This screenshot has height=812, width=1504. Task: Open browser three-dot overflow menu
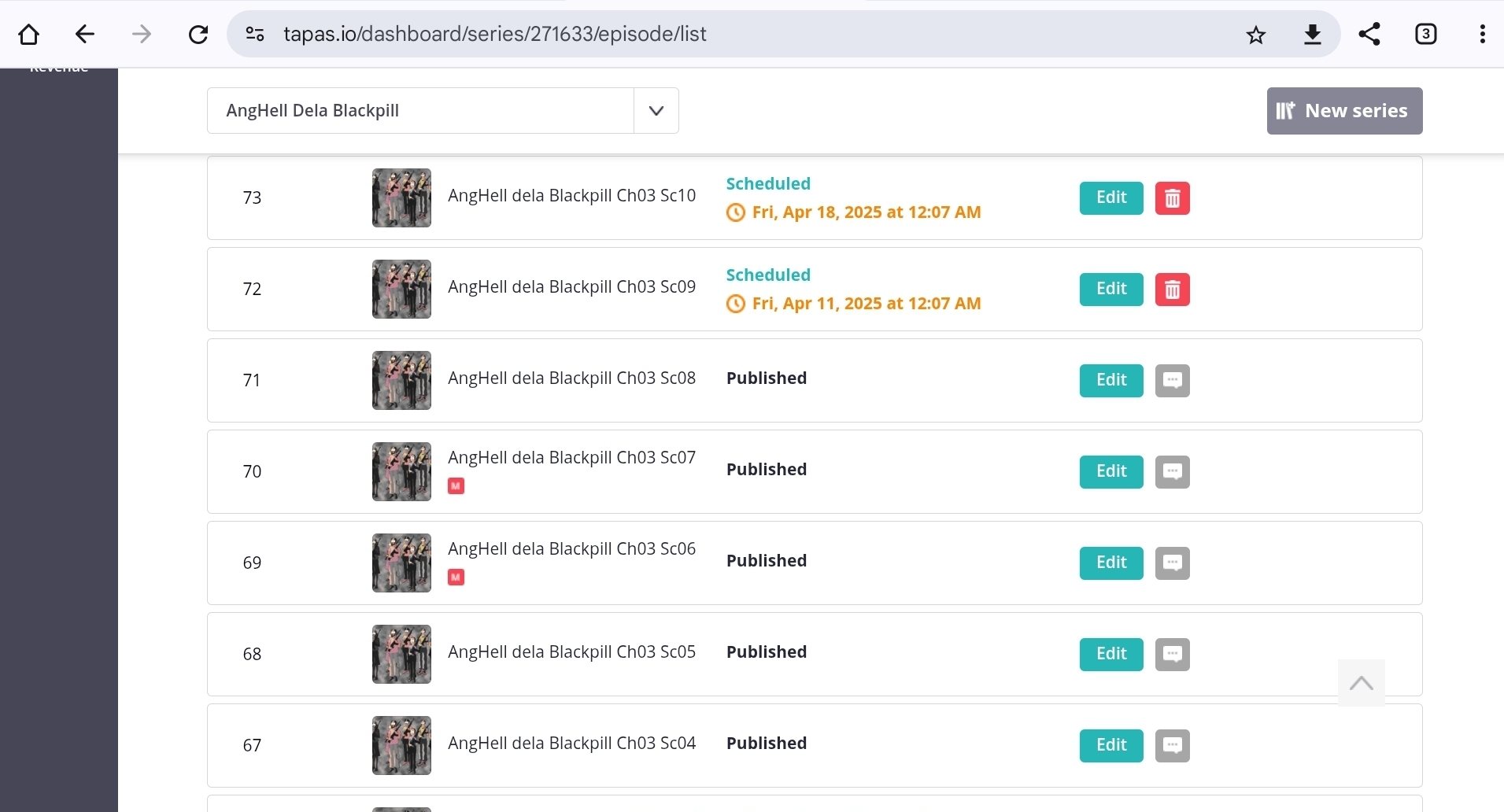(x=1482, y=35)
